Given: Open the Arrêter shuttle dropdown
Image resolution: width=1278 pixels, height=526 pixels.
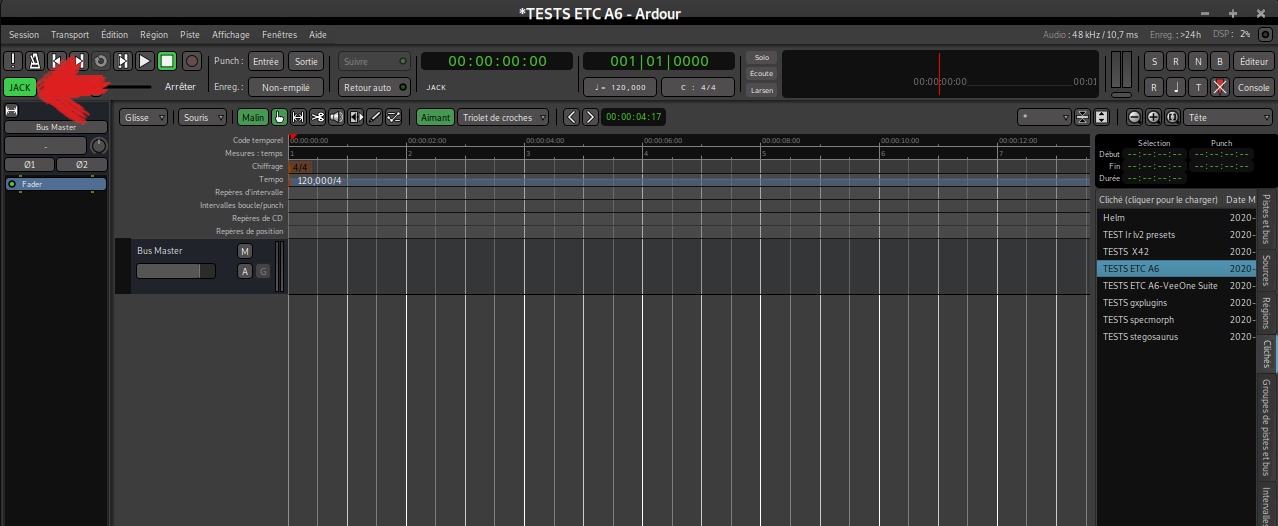Looking at the screenshot, I should point(180,87).
